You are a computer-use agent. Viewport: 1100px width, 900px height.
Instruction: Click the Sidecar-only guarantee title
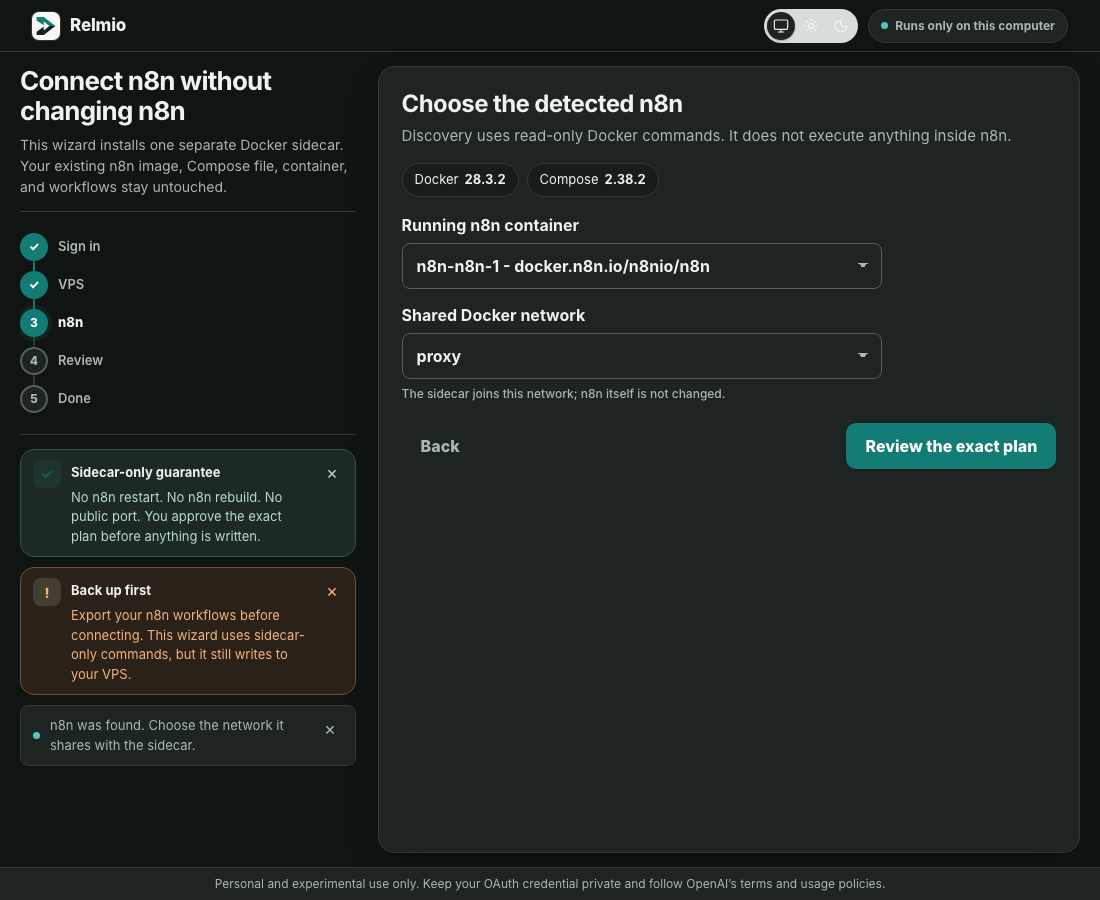(145, 472)
